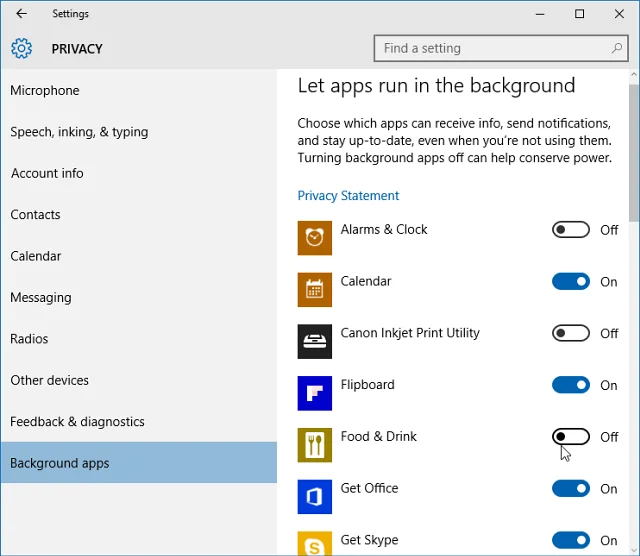Click the Canon Inkjet Print Utility icon
This screenshot has width=640, height=556.
click(x=314, y=341)
